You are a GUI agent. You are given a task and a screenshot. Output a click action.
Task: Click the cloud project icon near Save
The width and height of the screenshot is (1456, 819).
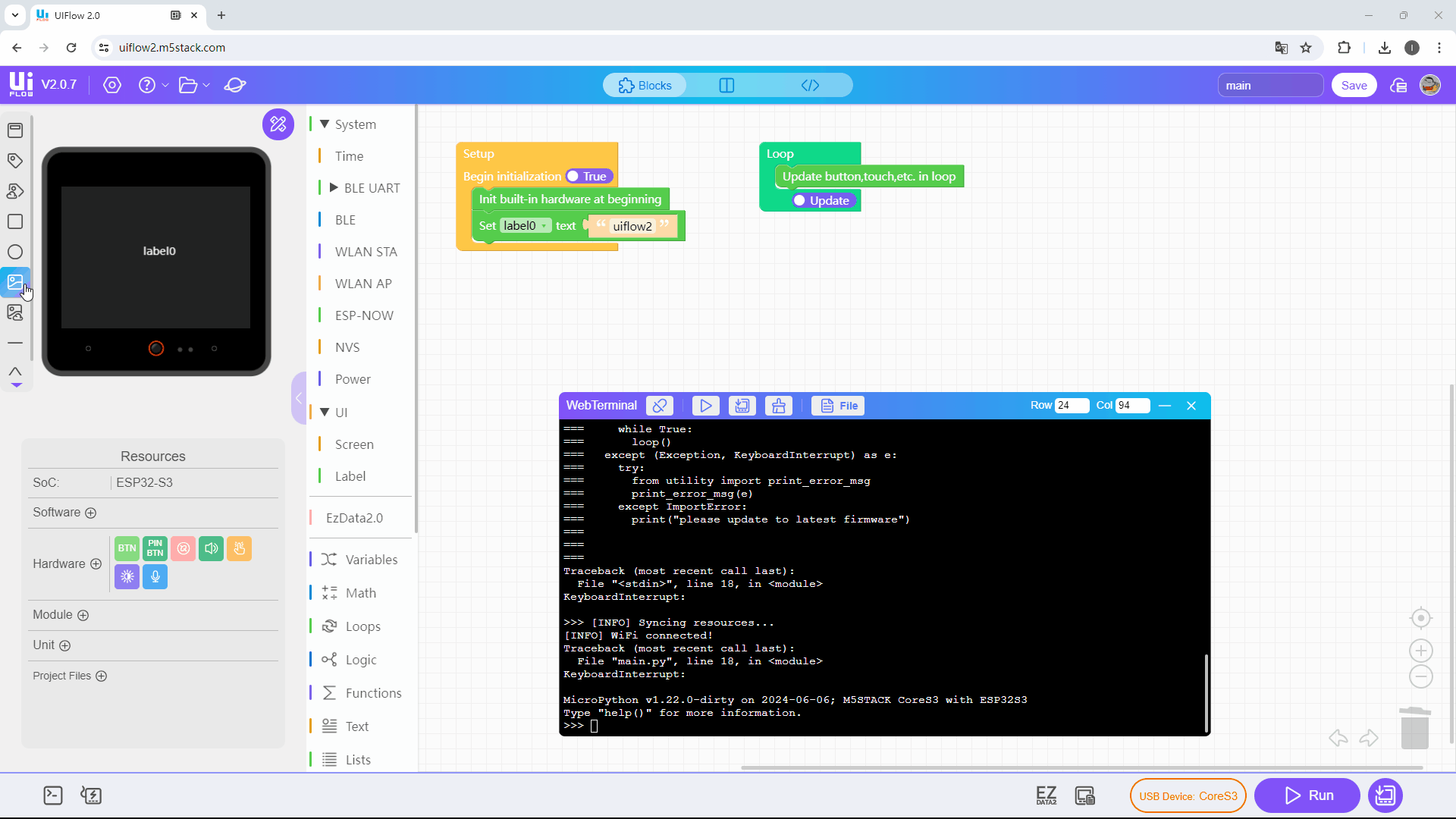(x=1398, y=86)
